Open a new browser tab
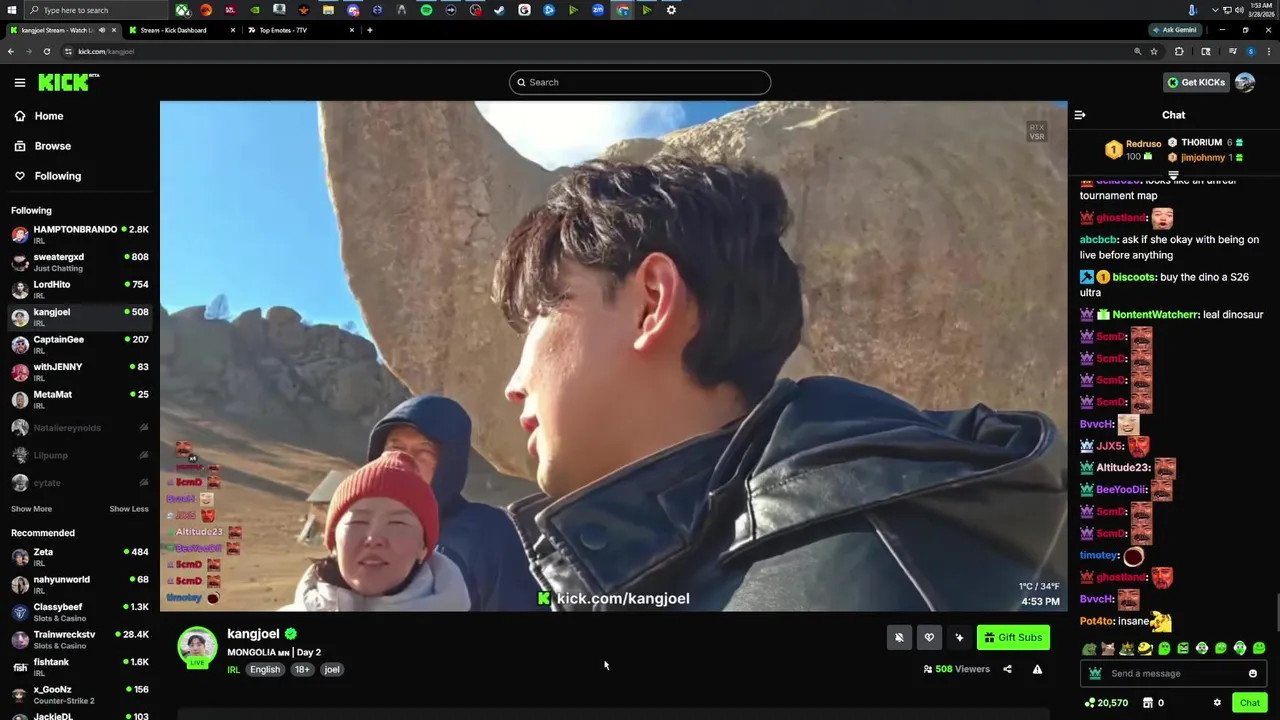The height and width of the screenshot is (720, 1280). tap(370, 30)
